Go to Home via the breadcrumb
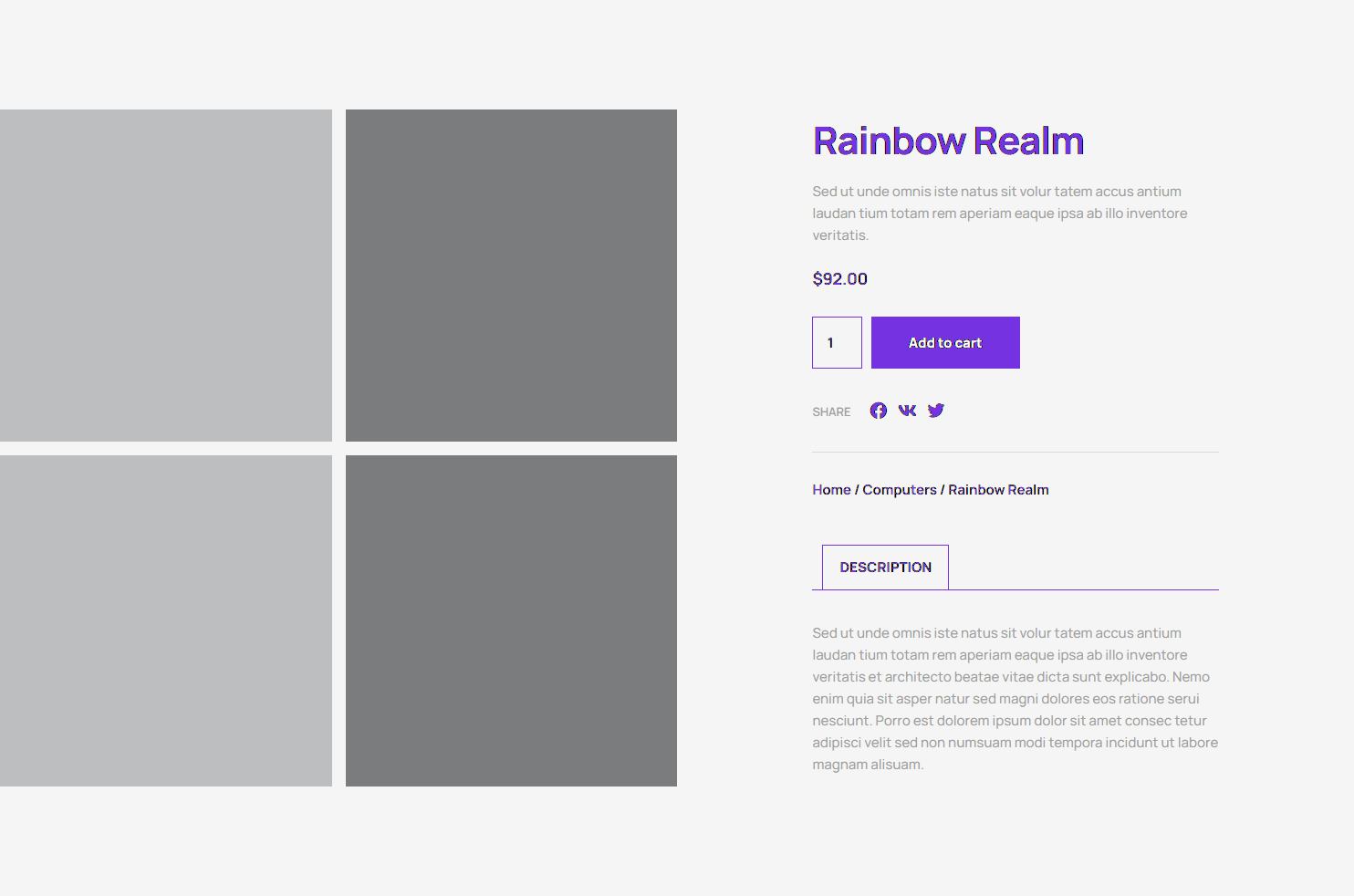Viewport: 1354px width, 896px height. point(831,490)
